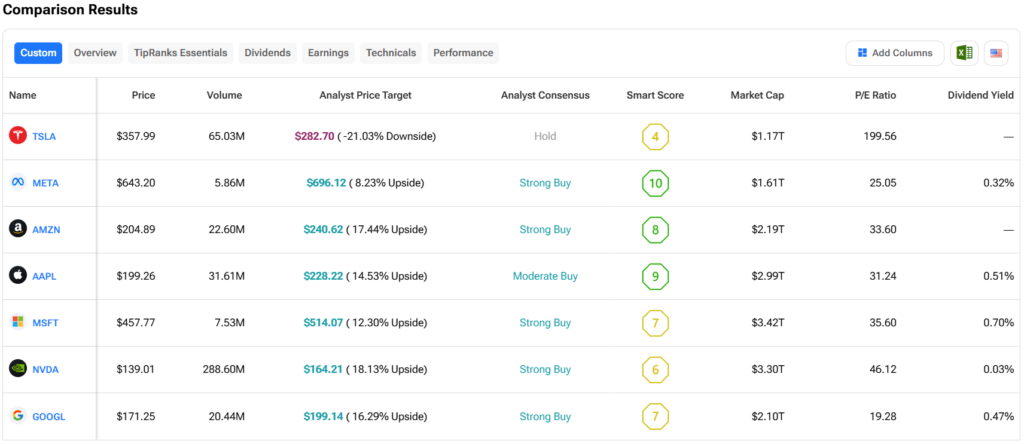Click the 0.32% META dividend yield

(x=999, y=183)
